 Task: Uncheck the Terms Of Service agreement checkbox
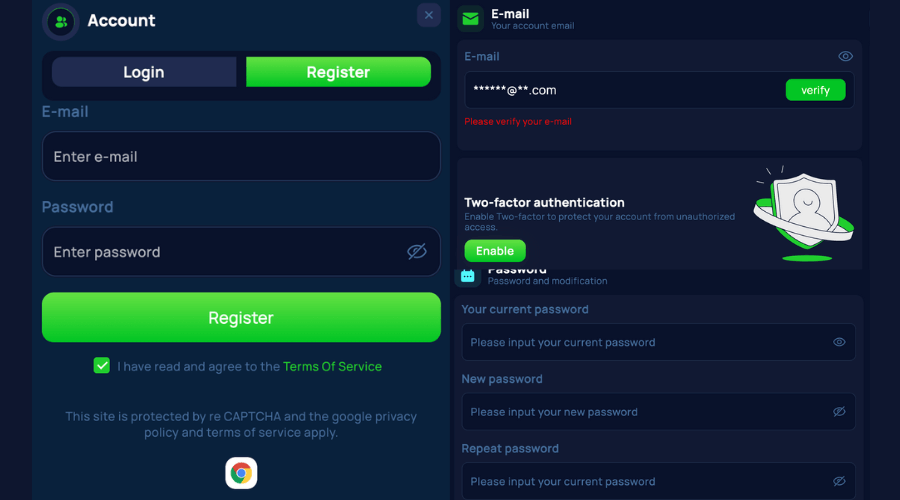click(102, 366)
